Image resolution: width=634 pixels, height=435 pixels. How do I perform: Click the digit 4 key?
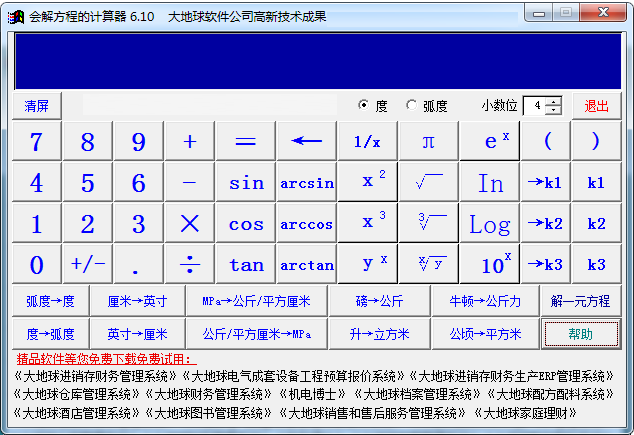pyautogui.click(x=37, y=182)
